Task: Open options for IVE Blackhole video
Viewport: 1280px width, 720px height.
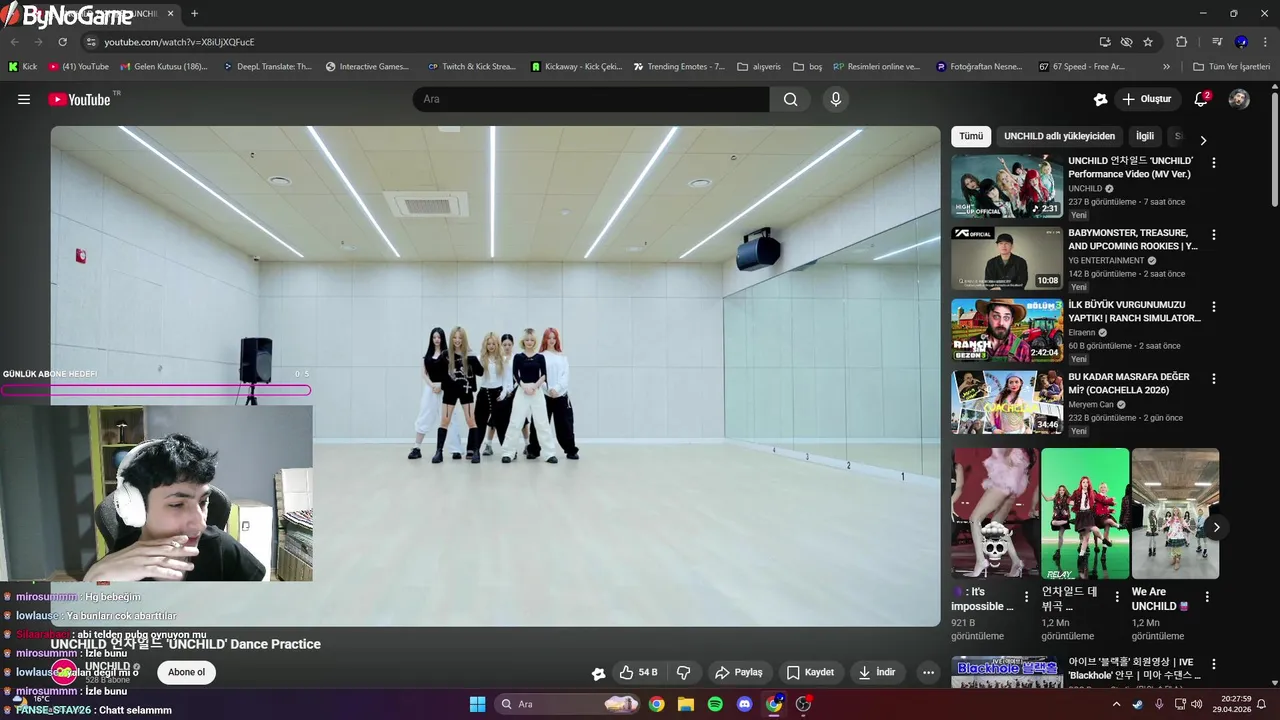Action: point(1214,664)
